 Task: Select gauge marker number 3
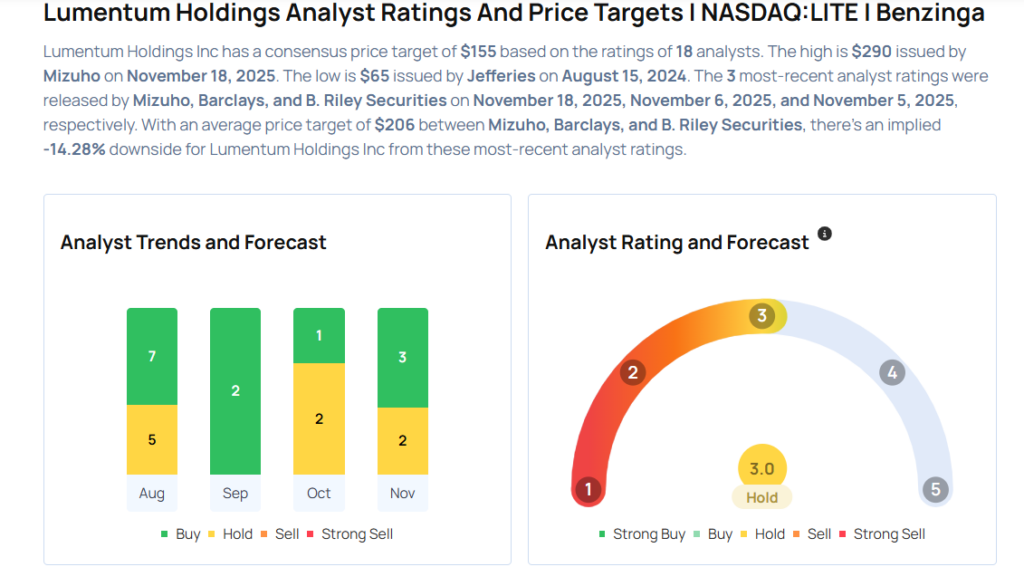pos(761,316)
